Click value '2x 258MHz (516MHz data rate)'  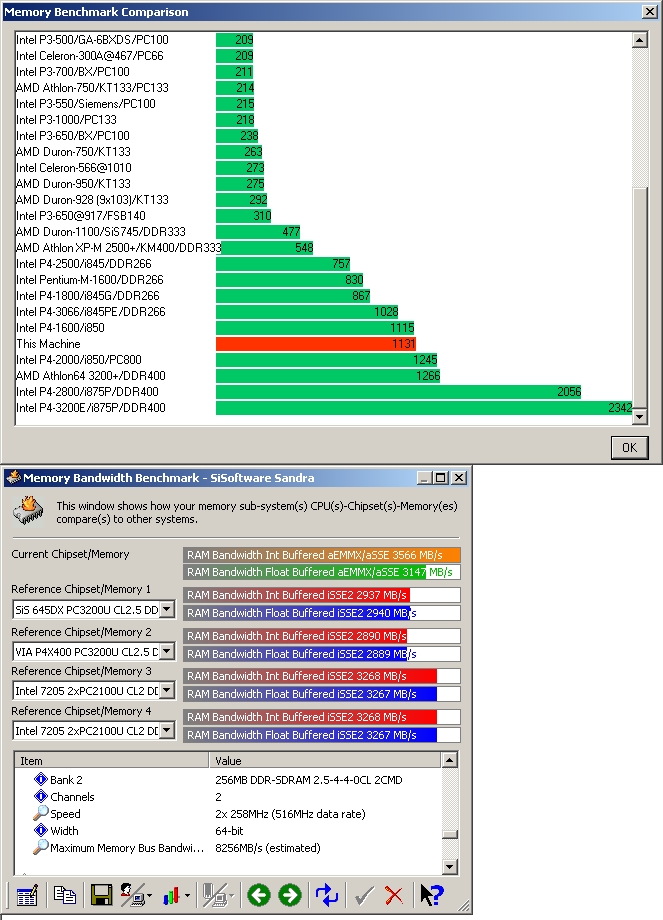tap(290, 814)
